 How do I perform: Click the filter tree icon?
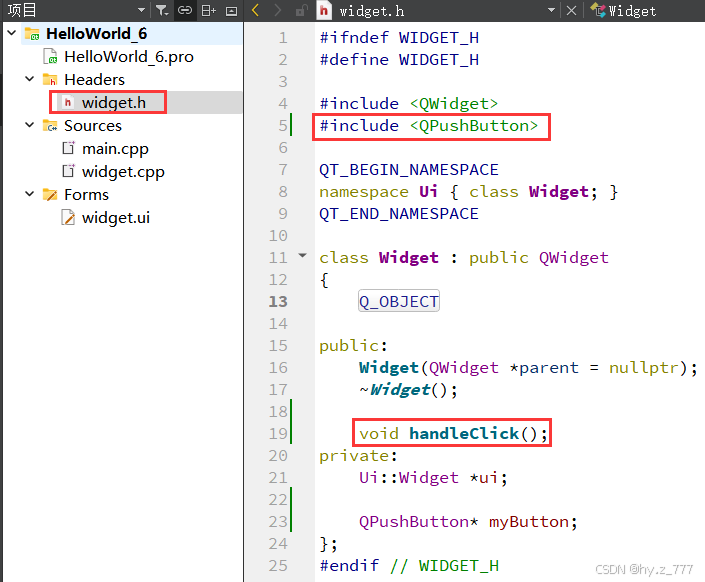162,10
